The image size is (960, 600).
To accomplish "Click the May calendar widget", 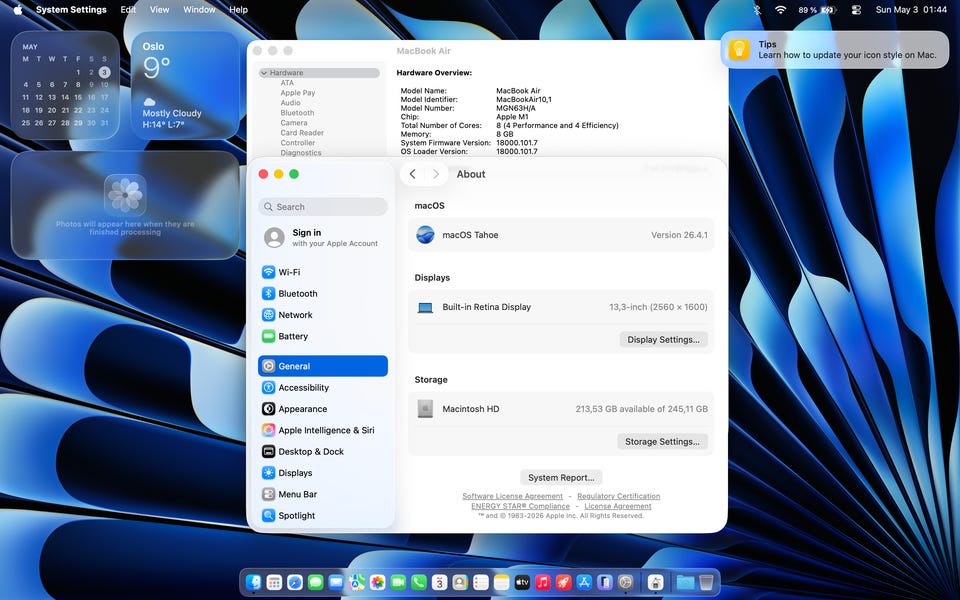I will coord(65,86).
